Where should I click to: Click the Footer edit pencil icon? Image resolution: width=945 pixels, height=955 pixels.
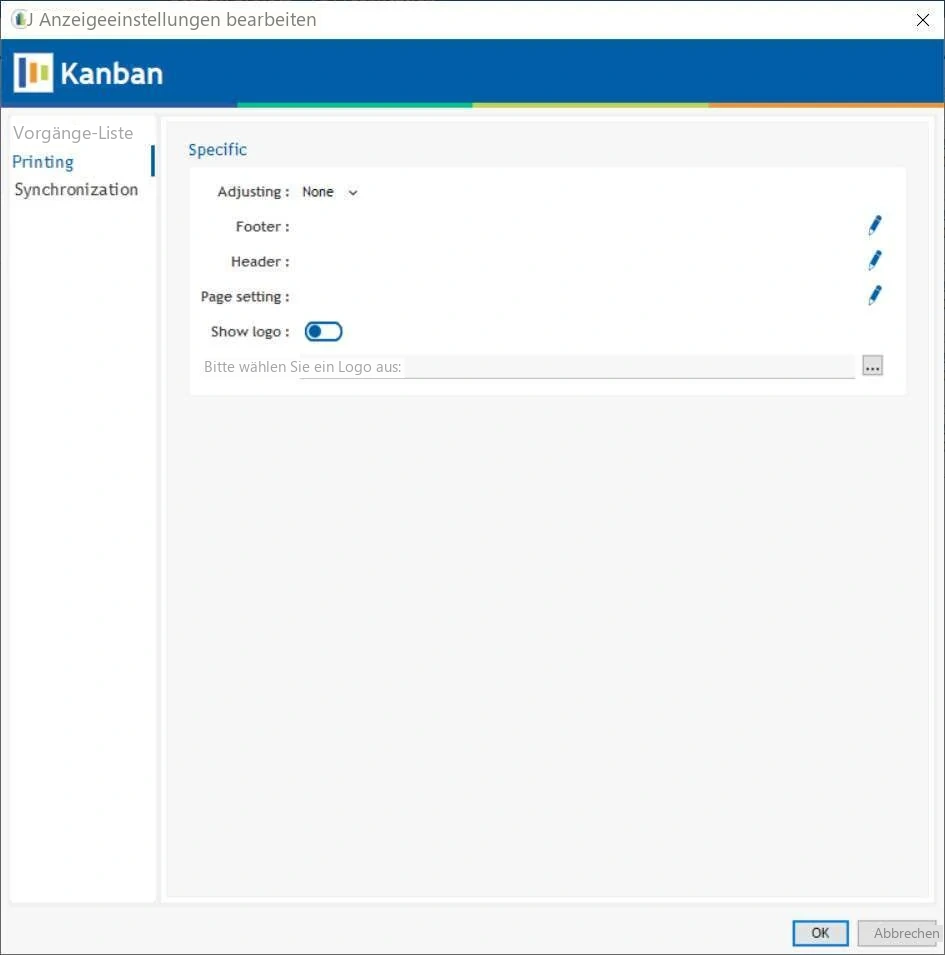coord(874,225)
